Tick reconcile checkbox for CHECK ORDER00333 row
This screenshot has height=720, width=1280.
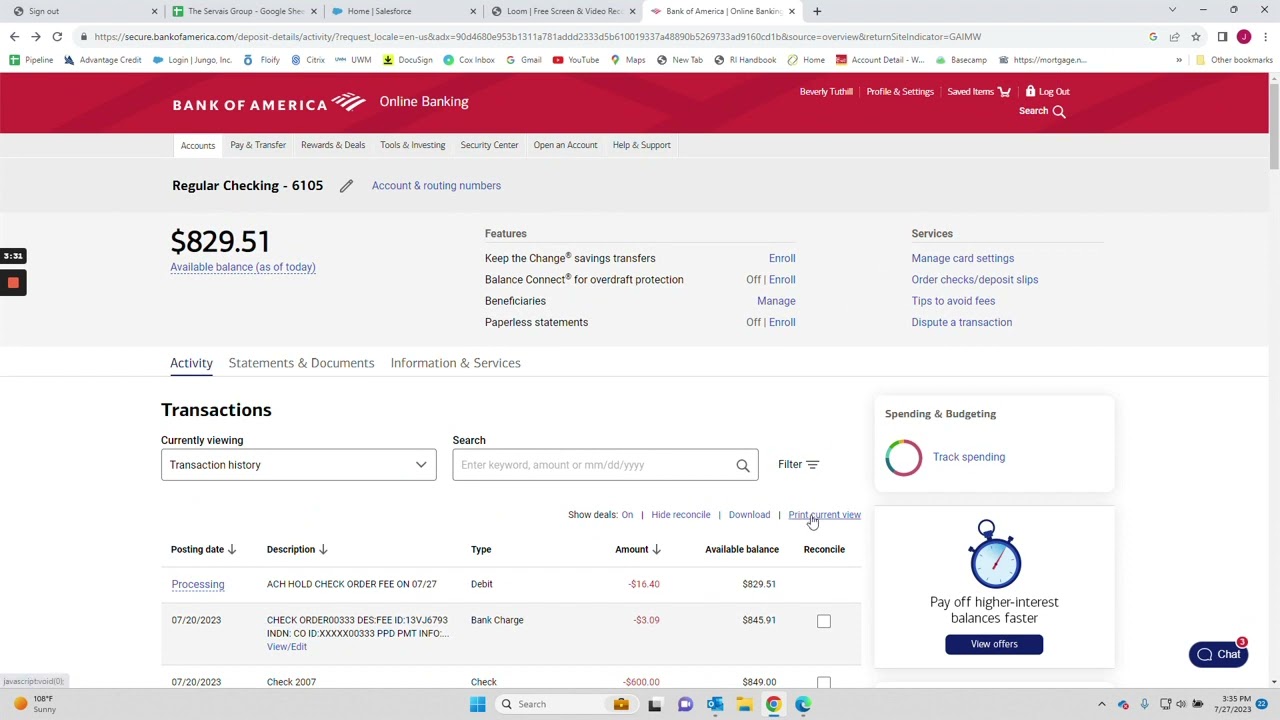click(824, 621)
